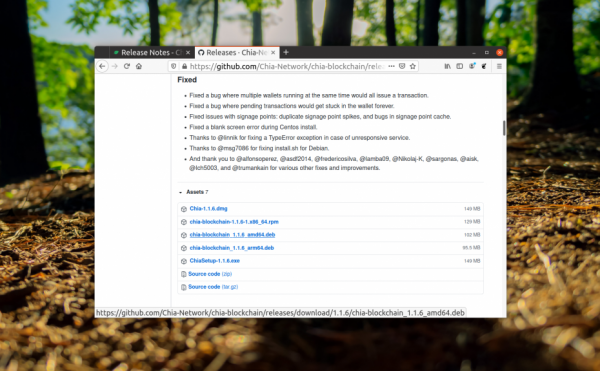Viewport: 600px width, 371px height.
Task: Click the bullet starting 'And thank you to @alfonsoperez'
Action: coord(334,163)
